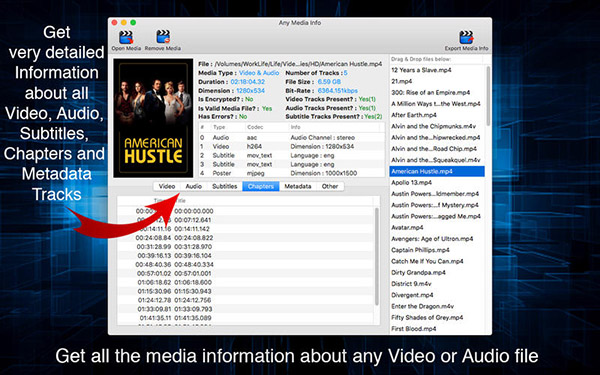Select the chapter at 01:24:12.756
Image resolution: width=600 pixels, height=375 pixels.
[x=245, y=300]
